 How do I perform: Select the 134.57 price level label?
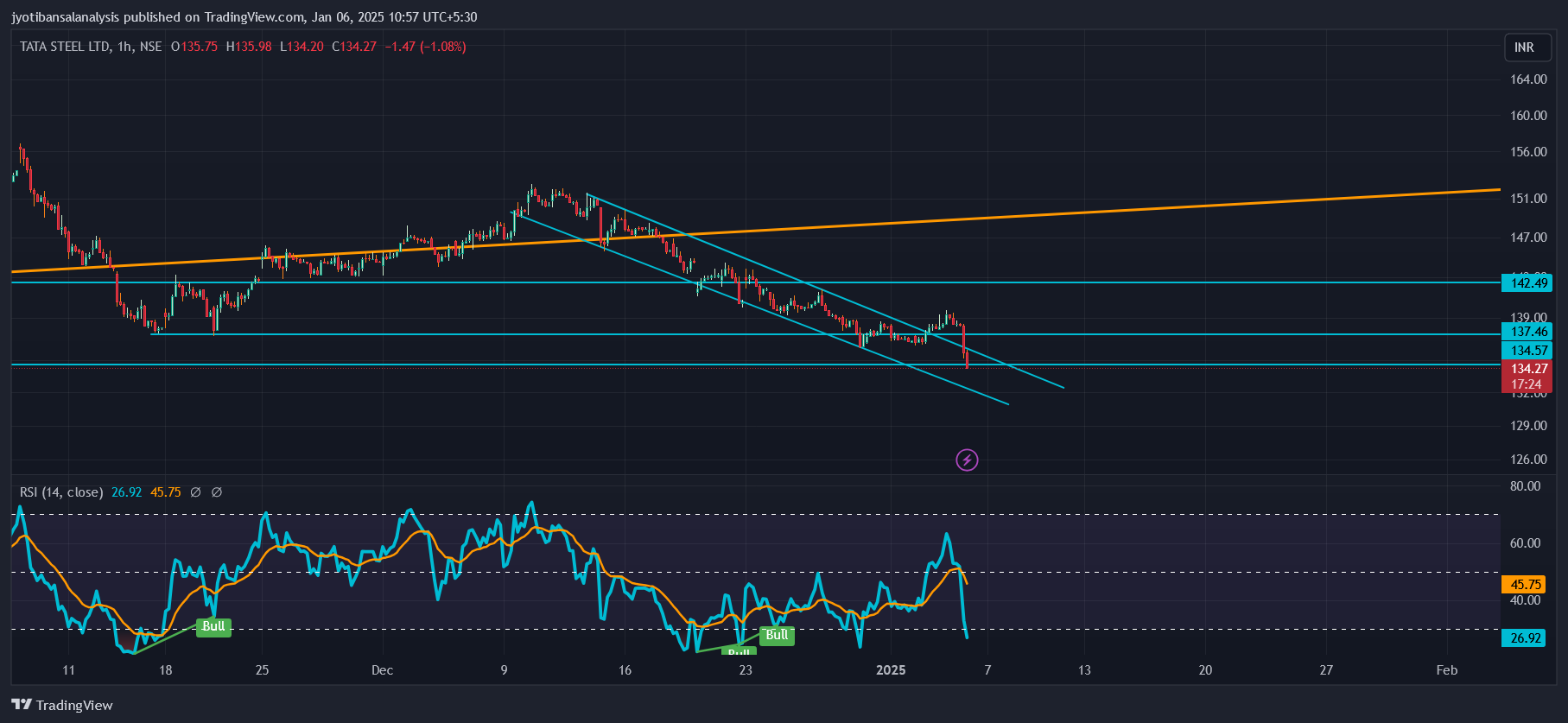[x=1527, y=350]
